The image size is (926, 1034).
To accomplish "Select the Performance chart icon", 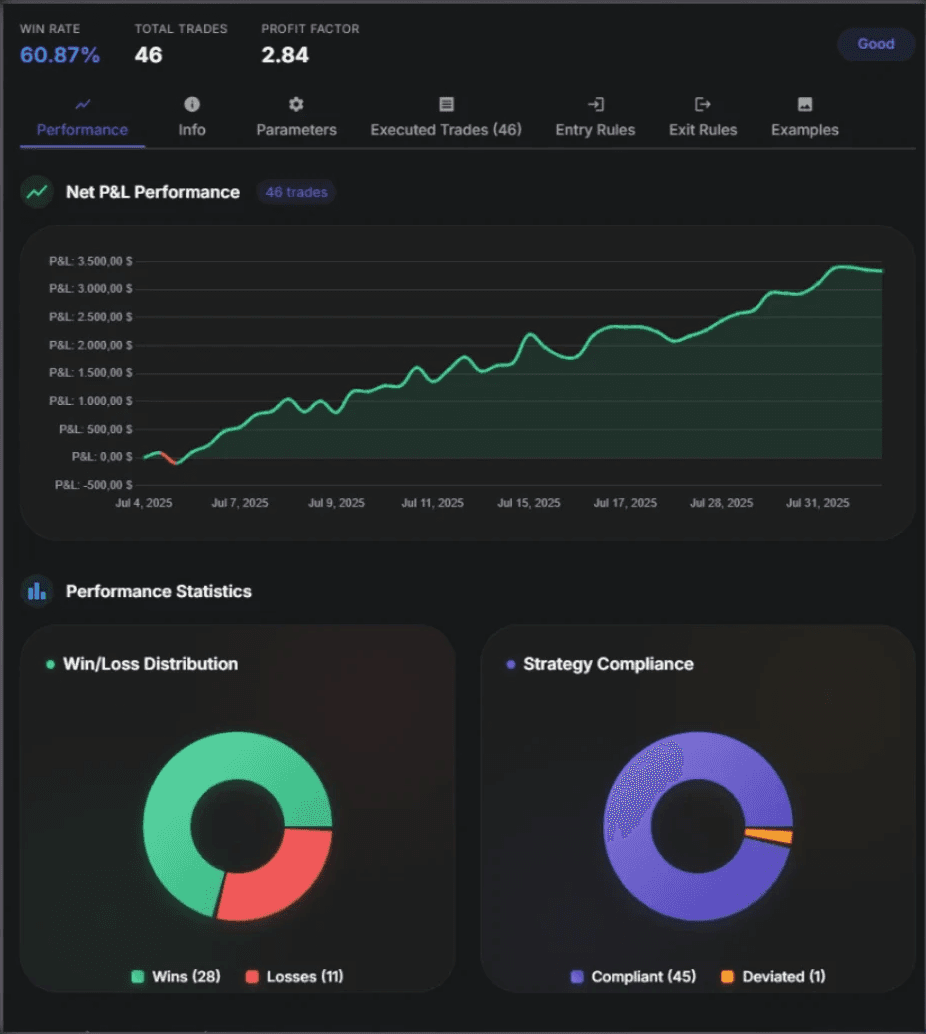I will click(x=81, y=103).
